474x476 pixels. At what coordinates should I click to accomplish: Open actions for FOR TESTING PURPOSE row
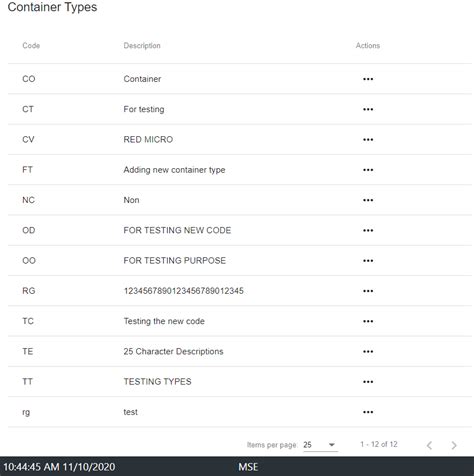point(368,261)
